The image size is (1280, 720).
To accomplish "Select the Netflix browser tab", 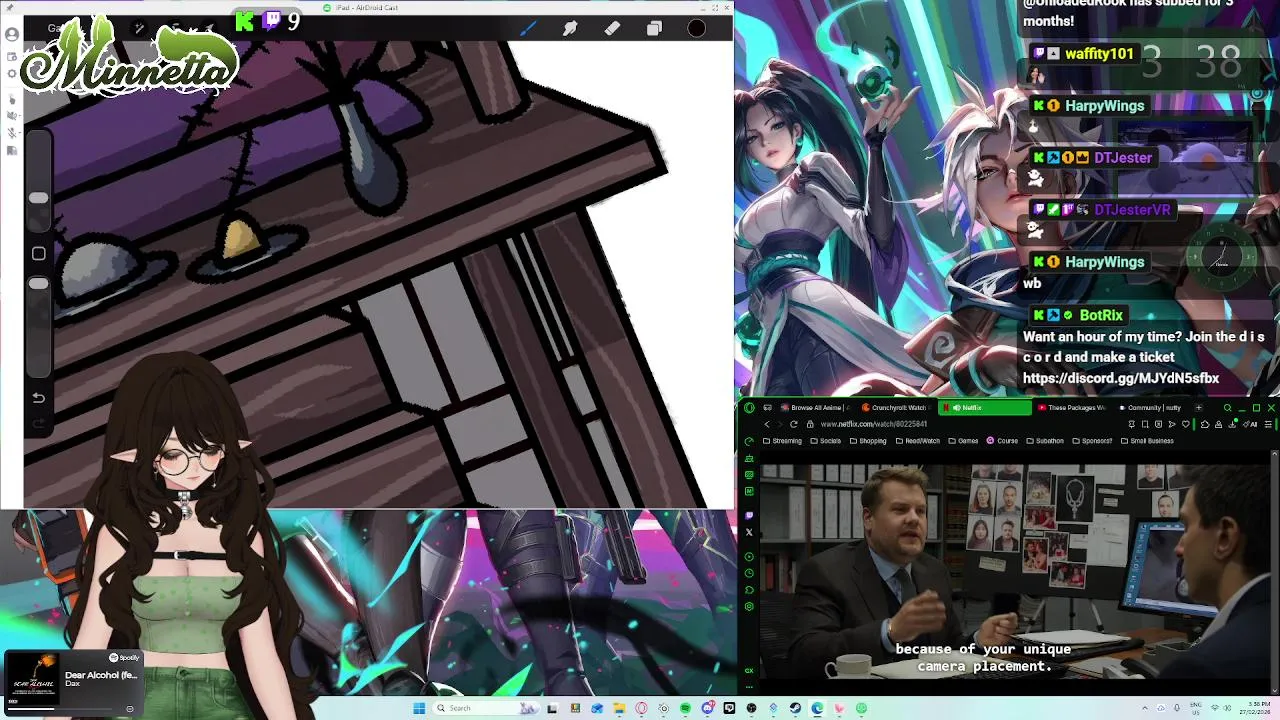I will point(985,407).
